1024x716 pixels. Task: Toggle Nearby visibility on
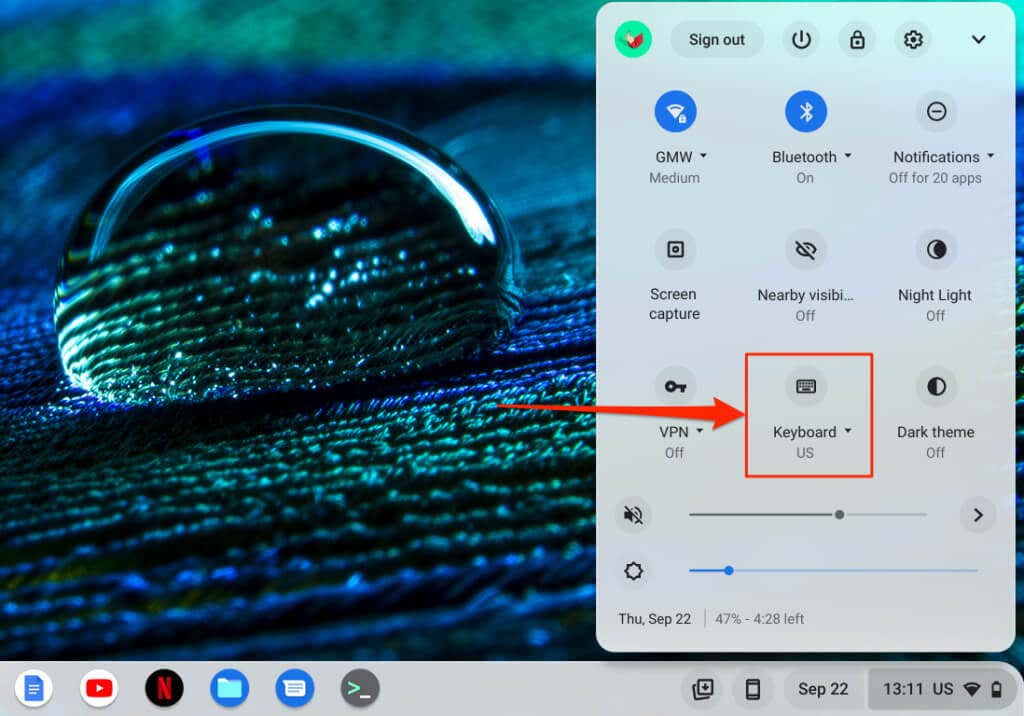(806, 249)
